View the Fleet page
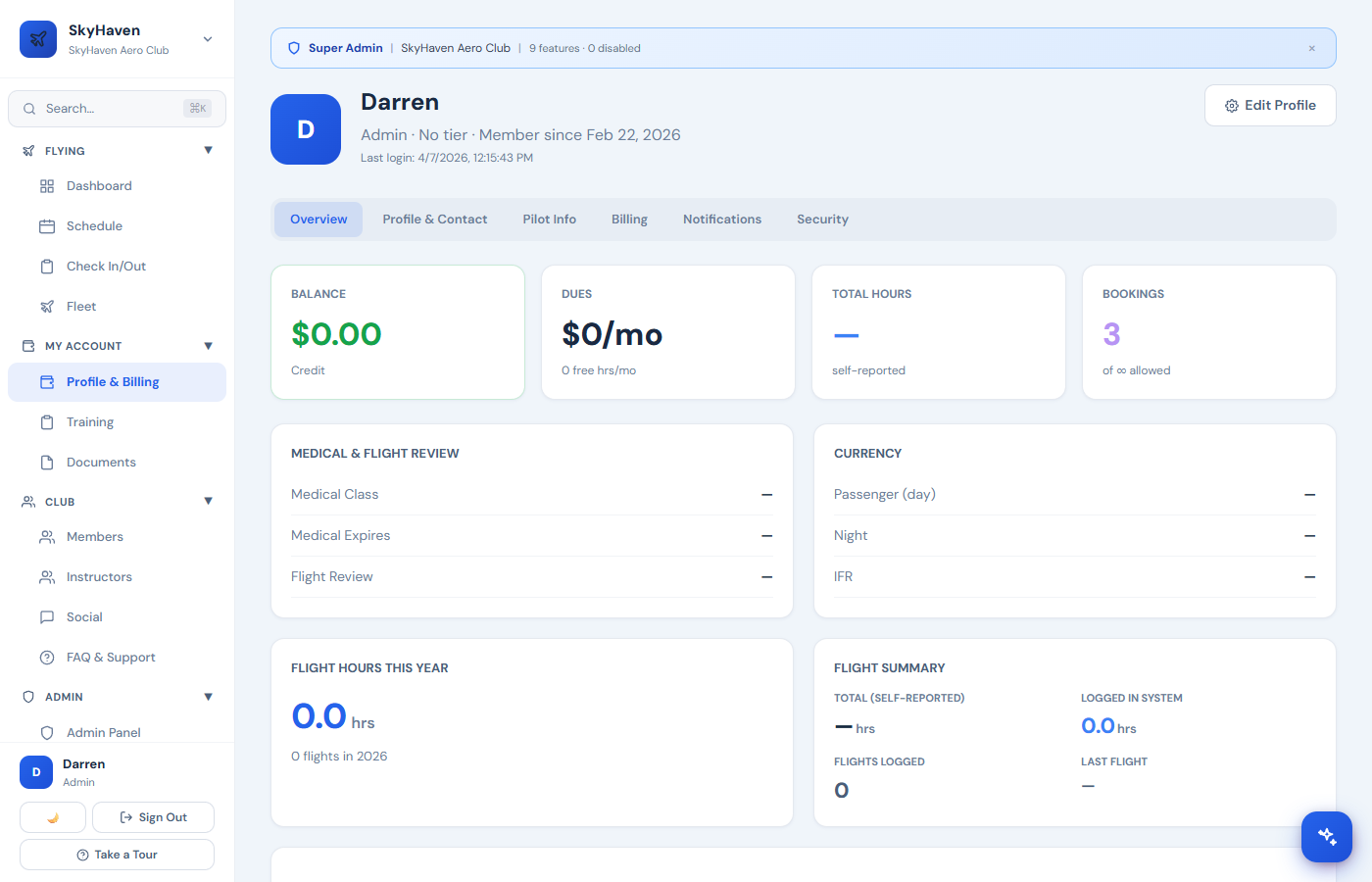The height and width of the screenshot is (882, 1372). [x=79, y=306]
